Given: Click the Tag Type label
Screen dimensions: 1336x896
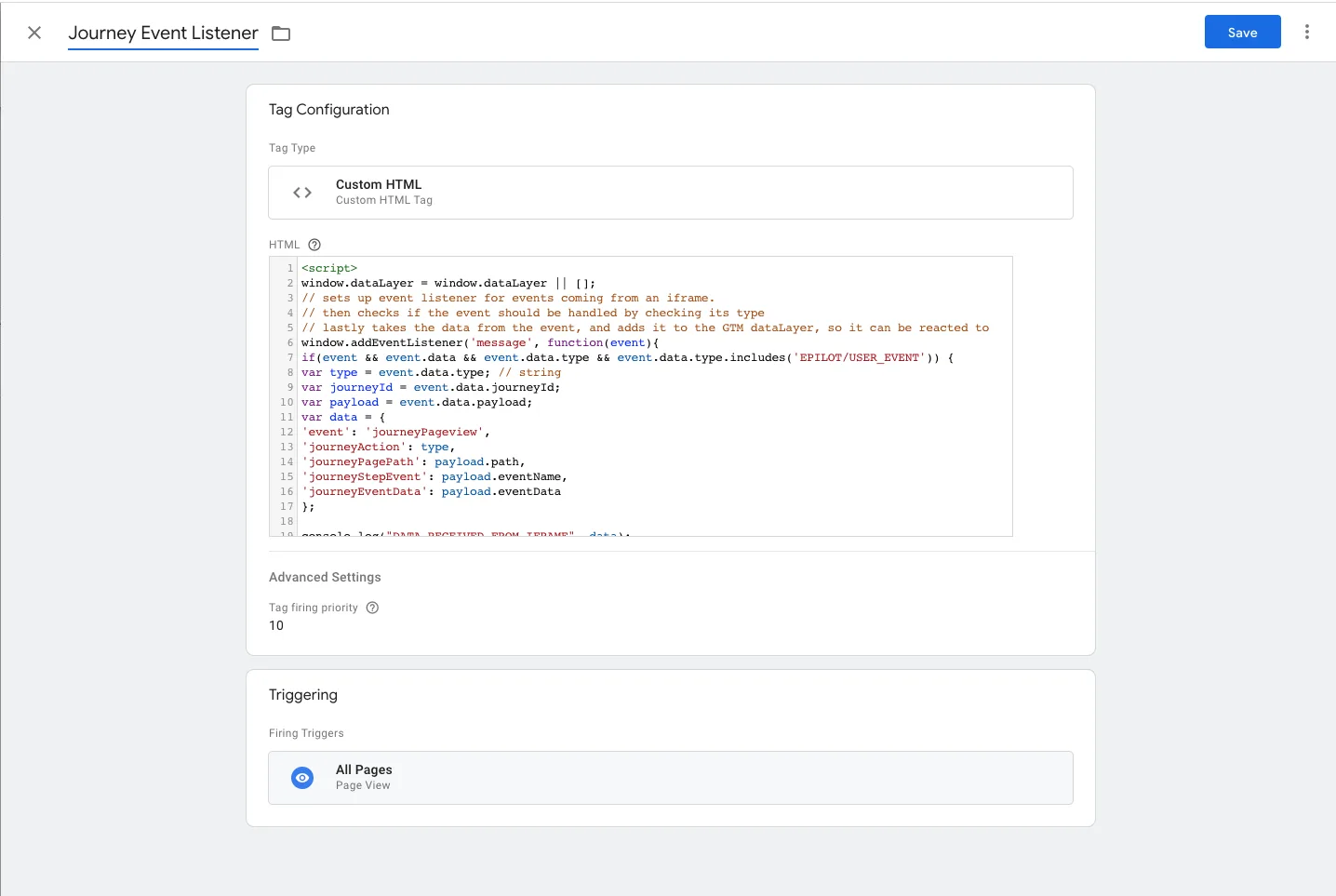Looking at the screenshot, I should click(x=292, y=148).
